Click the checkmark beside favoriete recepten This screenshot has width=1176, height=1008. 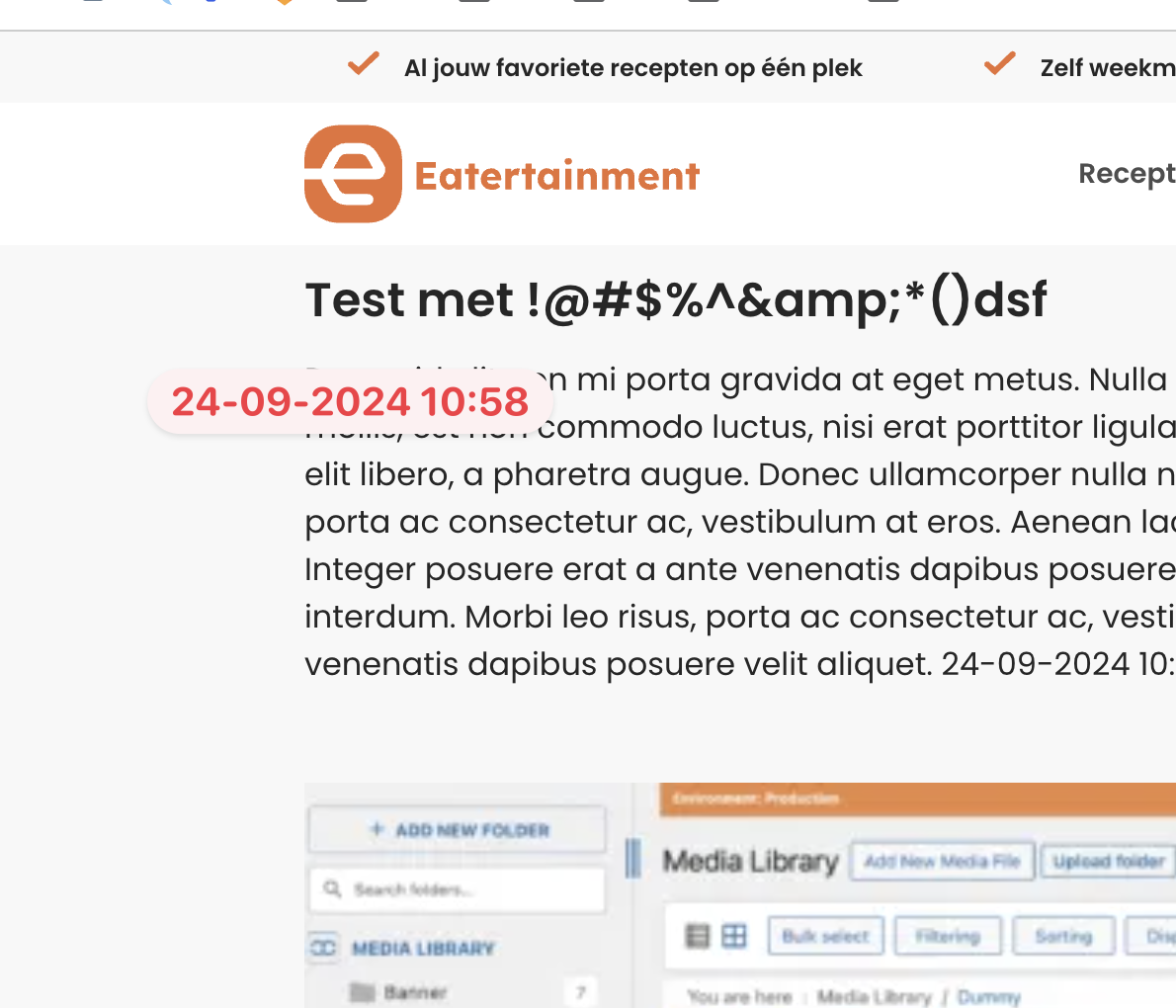(x=364, y=64)
